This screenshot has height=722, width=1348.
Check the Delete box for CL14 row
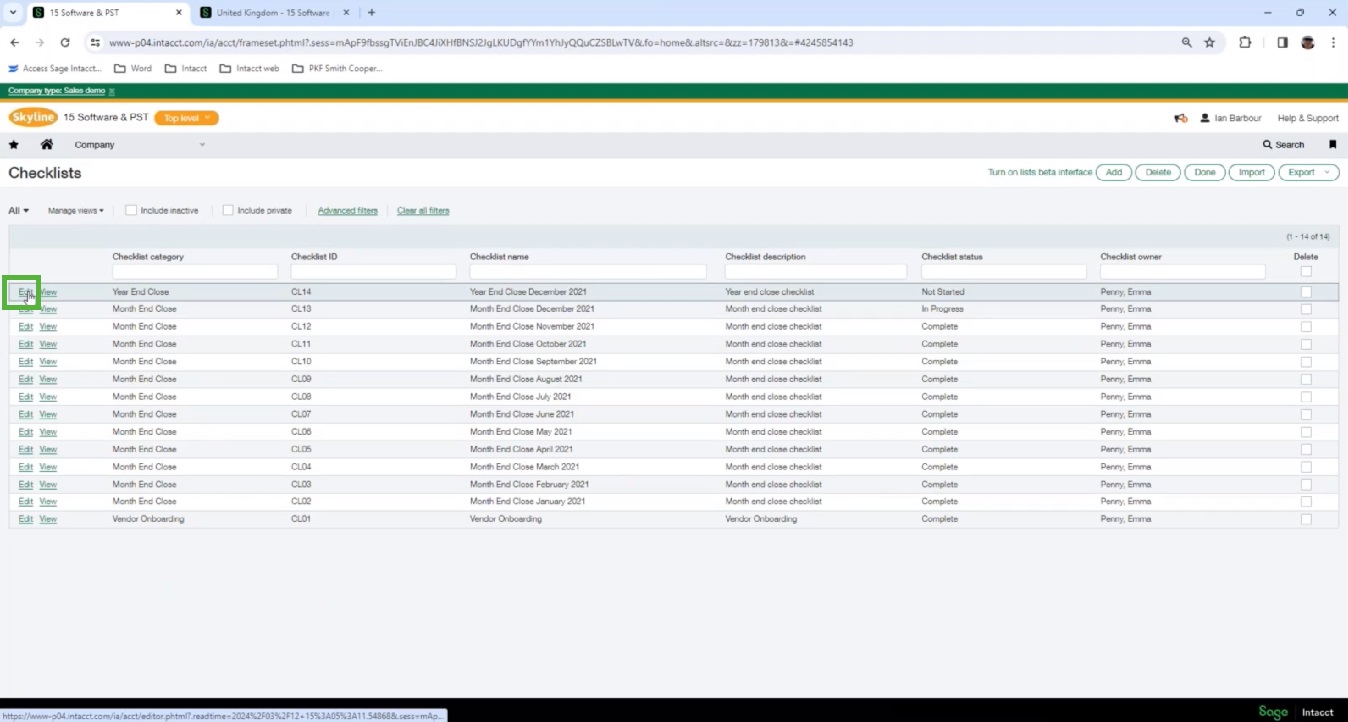point(1306,292)
